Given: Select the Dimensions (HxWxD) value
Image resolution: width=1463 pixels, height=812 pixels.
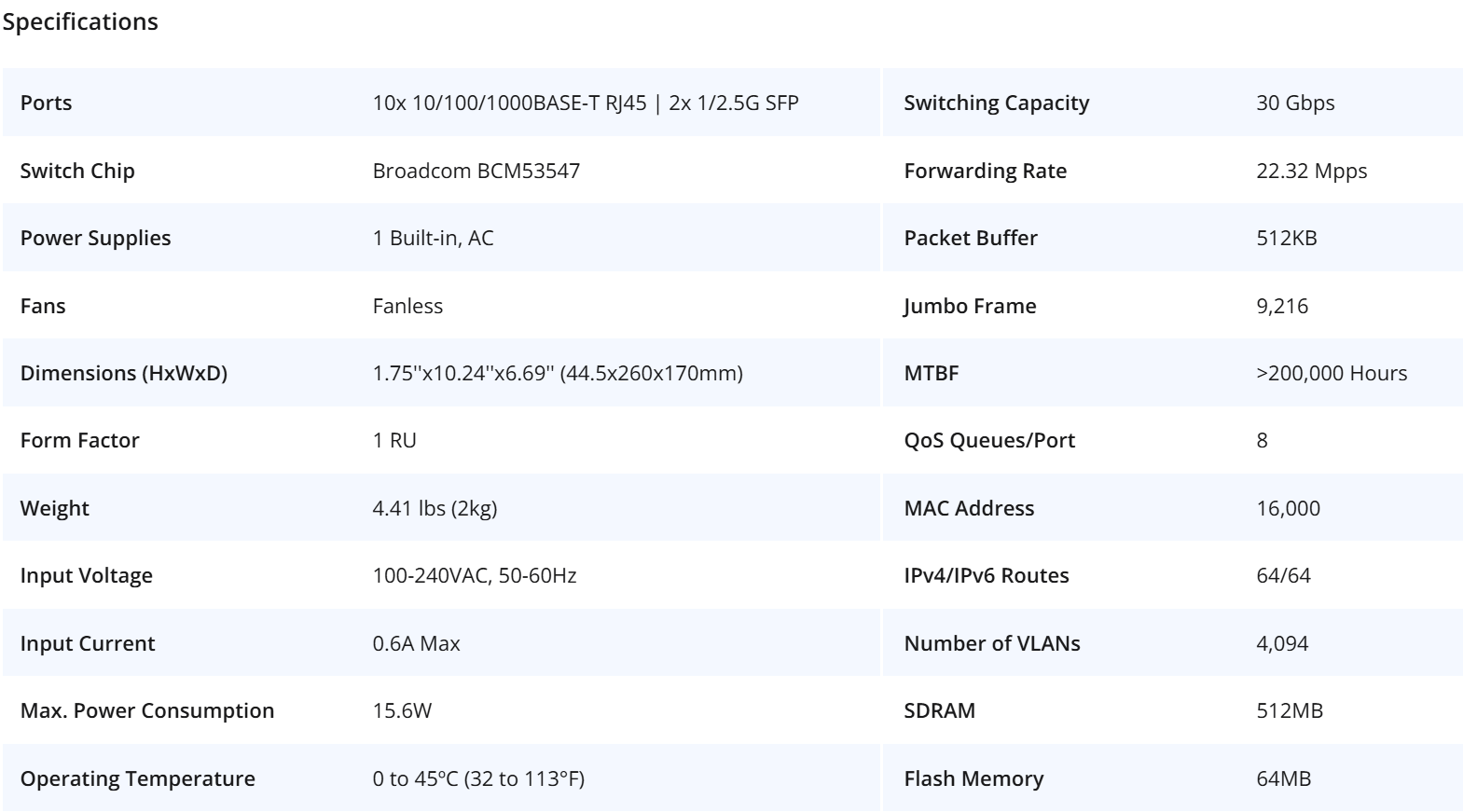Looking at the screenshot, I should coord(558,373).
